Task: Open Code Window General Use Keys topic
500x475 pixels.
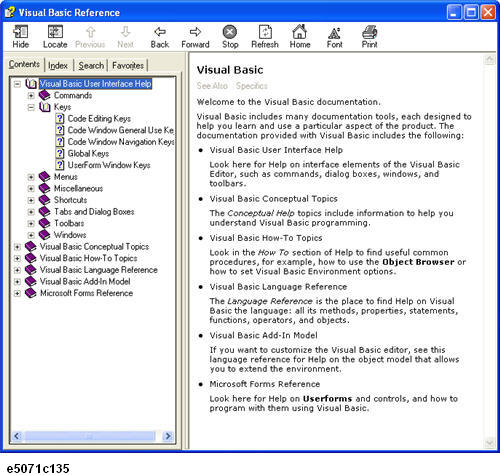Action: 121,130
